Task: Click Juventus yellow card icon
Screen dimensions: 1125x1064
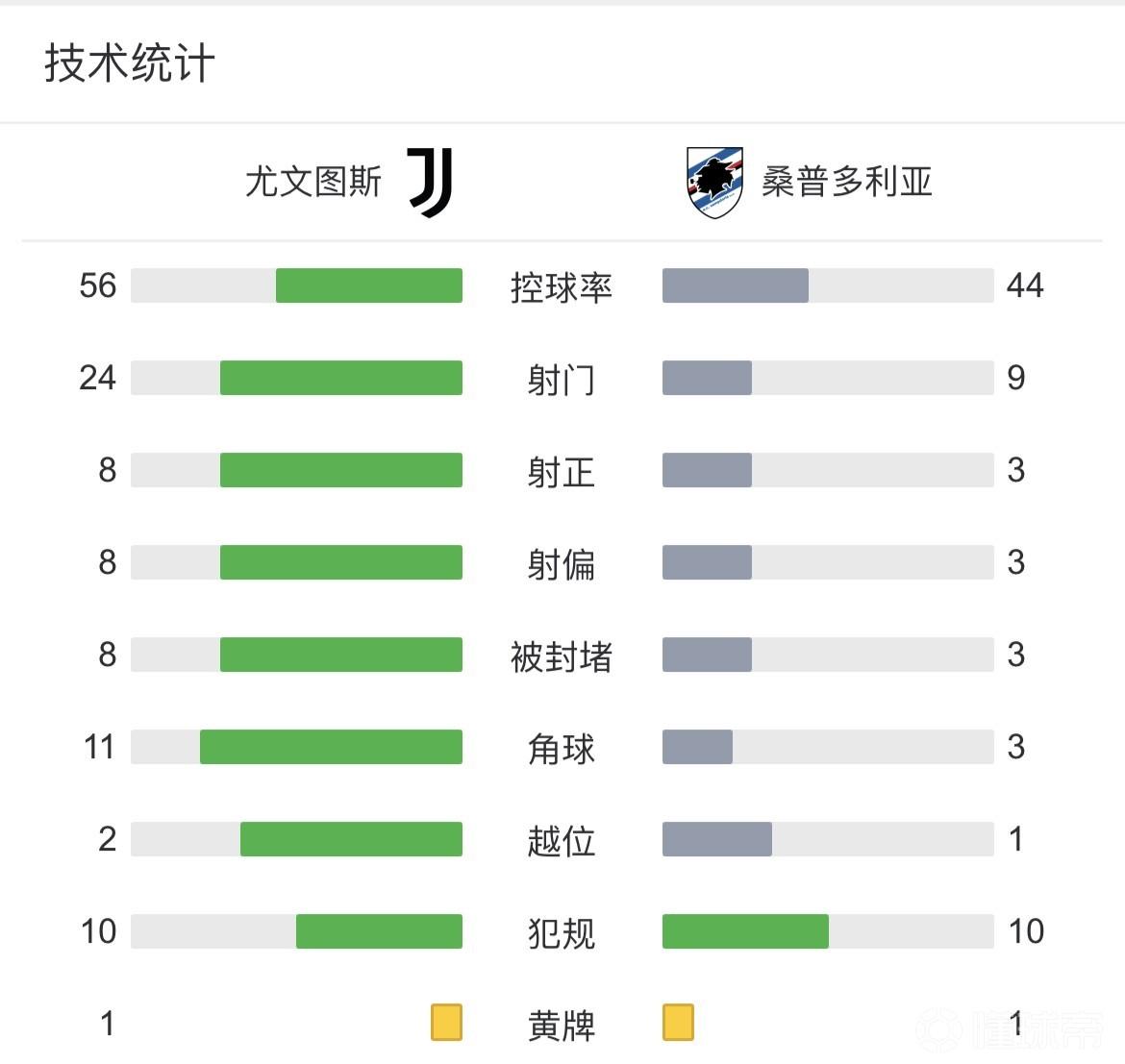Action: click(446, 1023)
